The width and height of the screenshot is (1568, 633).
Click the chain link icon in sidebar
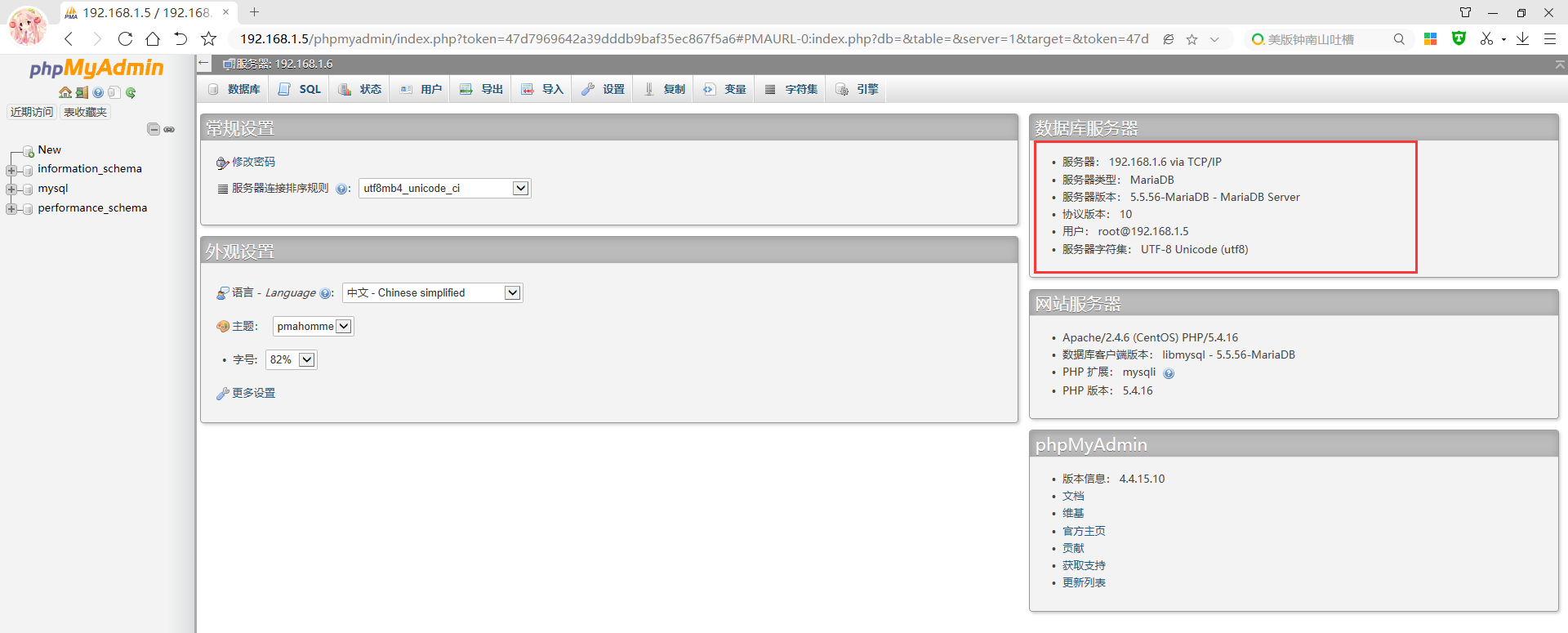point(169,129)
